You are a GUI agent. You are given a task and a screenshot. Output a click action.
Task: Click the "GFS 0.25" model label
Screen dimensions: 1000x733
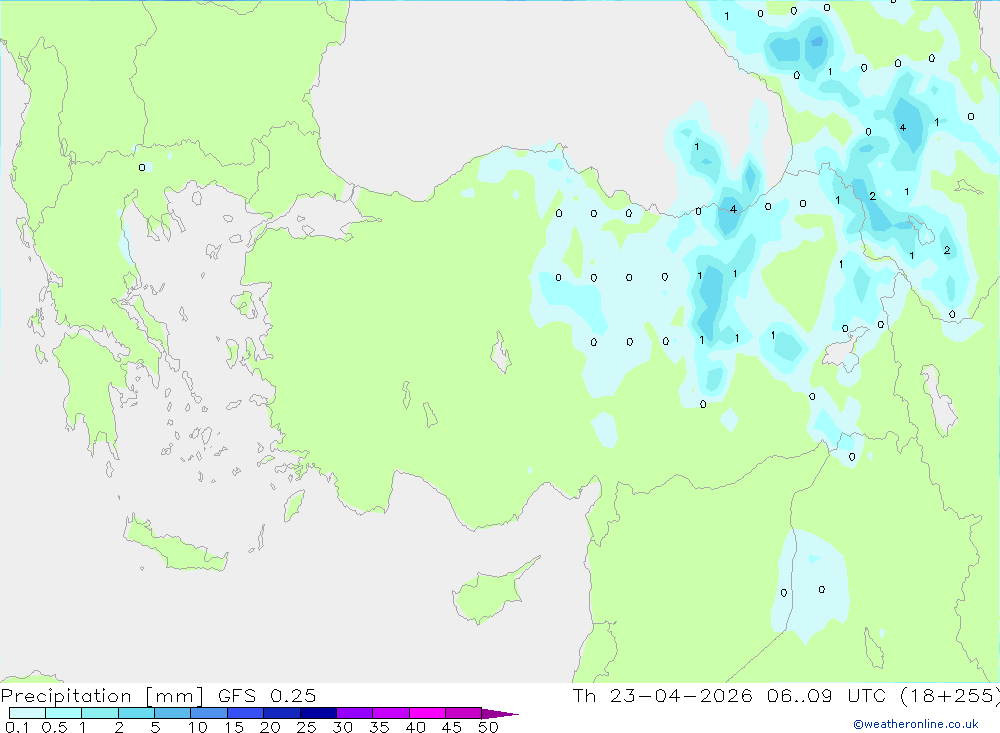[267, 695]
